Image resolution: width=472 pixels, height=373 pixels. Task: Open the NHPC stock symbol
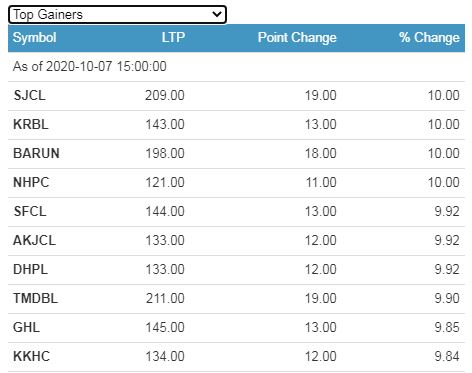coord(31,183)
